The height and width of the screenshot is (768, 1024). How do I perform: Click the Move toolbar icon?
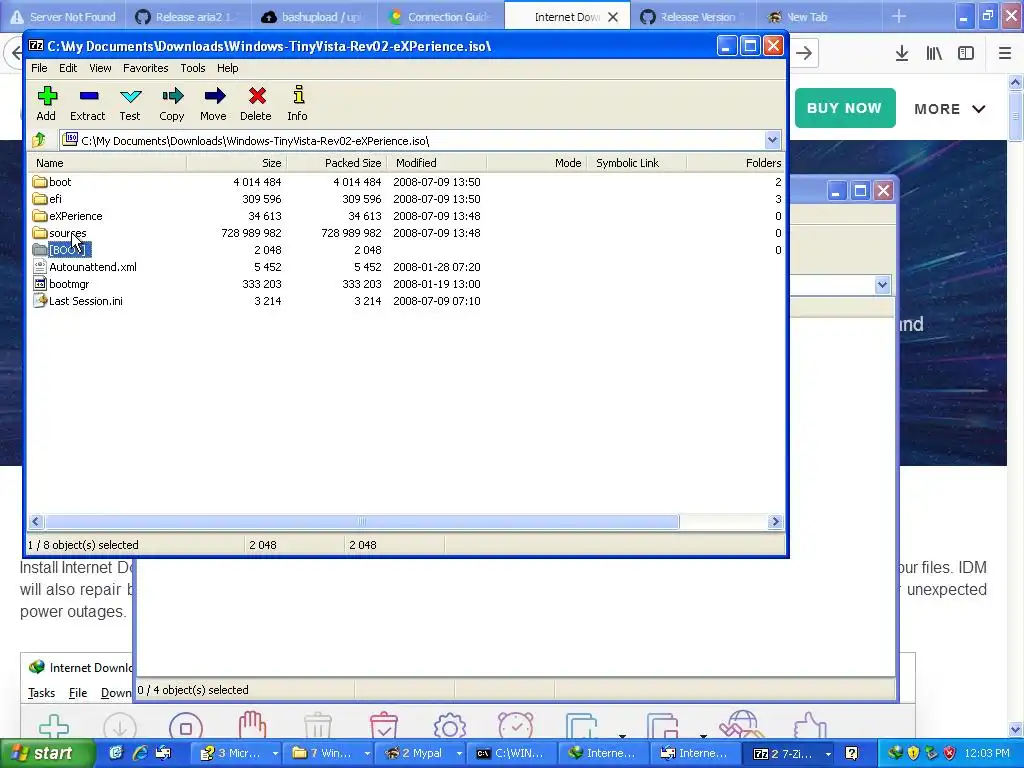[x=214, y=97]
